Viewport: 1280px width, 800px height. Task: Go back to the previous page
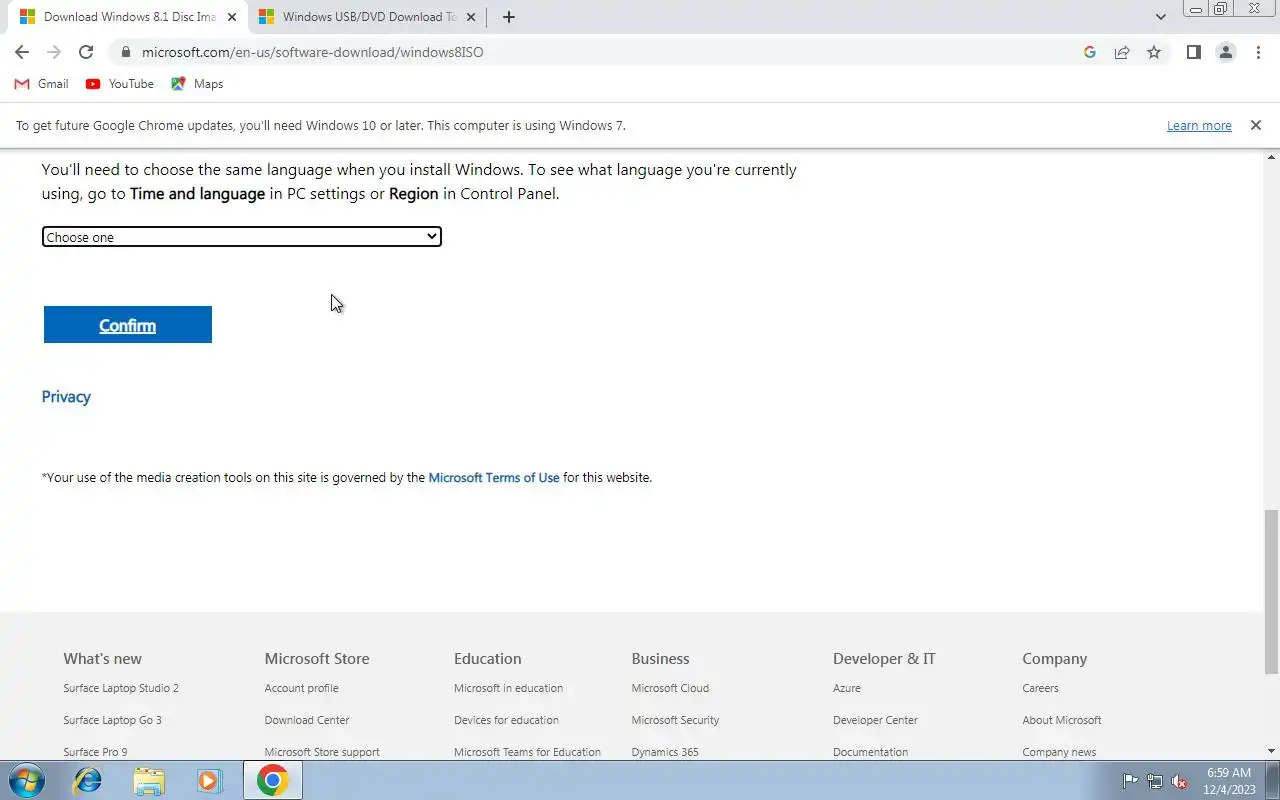tap(22, 52)
